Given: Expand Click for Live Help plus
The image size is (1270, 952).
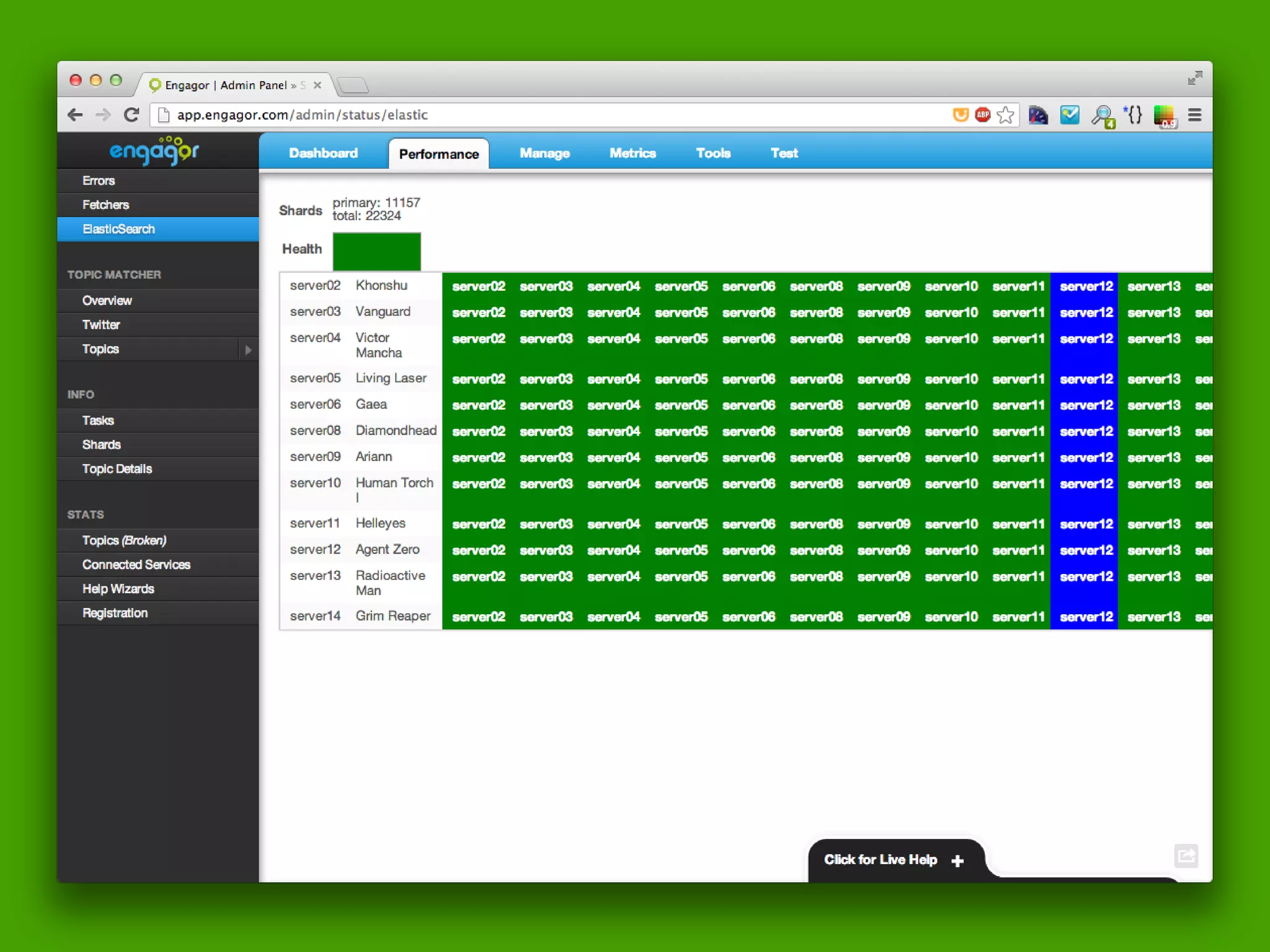Looking at the screenshot, I should click(x=957, y=860).
